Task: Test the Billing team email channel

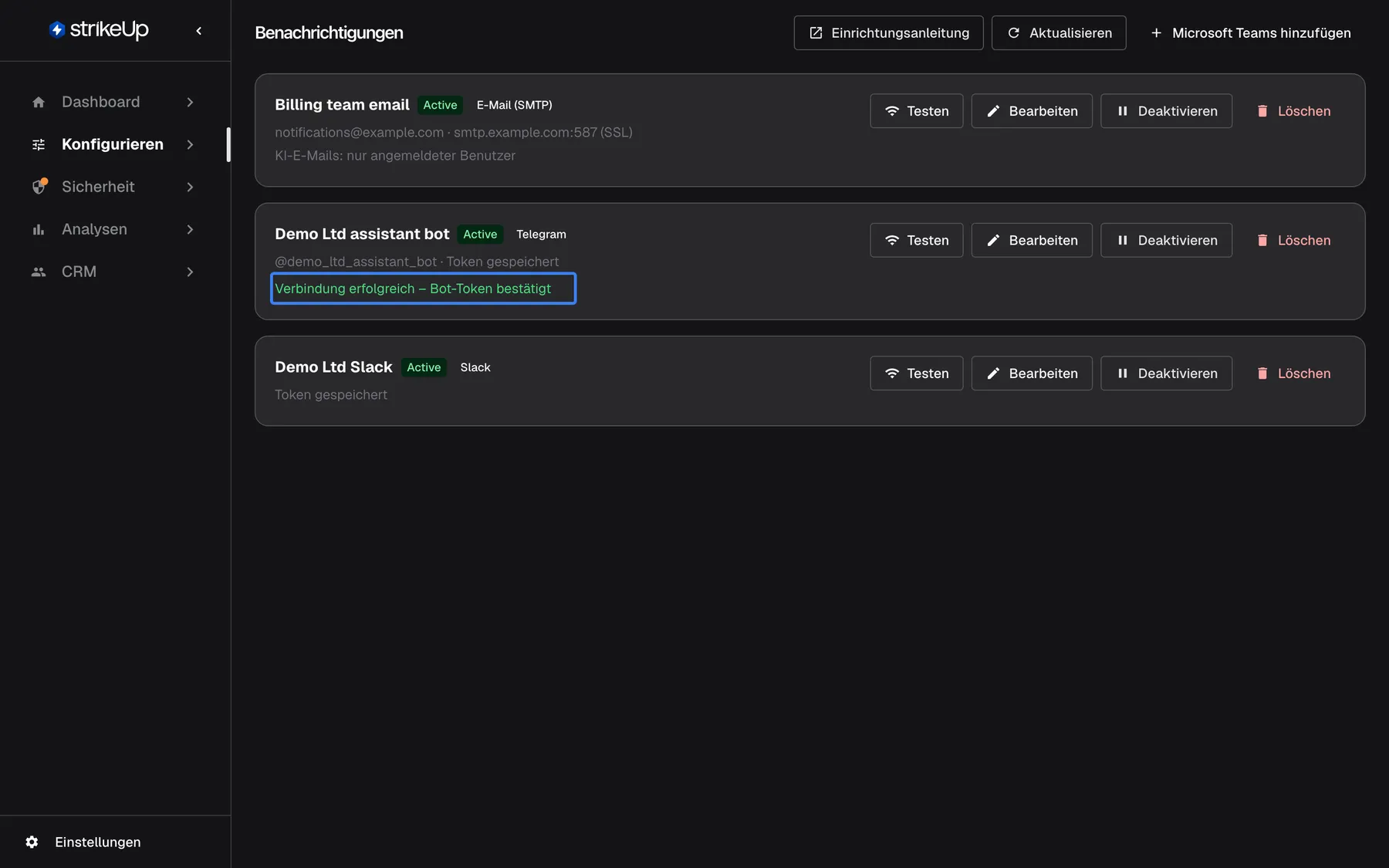Action: pyautogui.click(x=916, y=111)
